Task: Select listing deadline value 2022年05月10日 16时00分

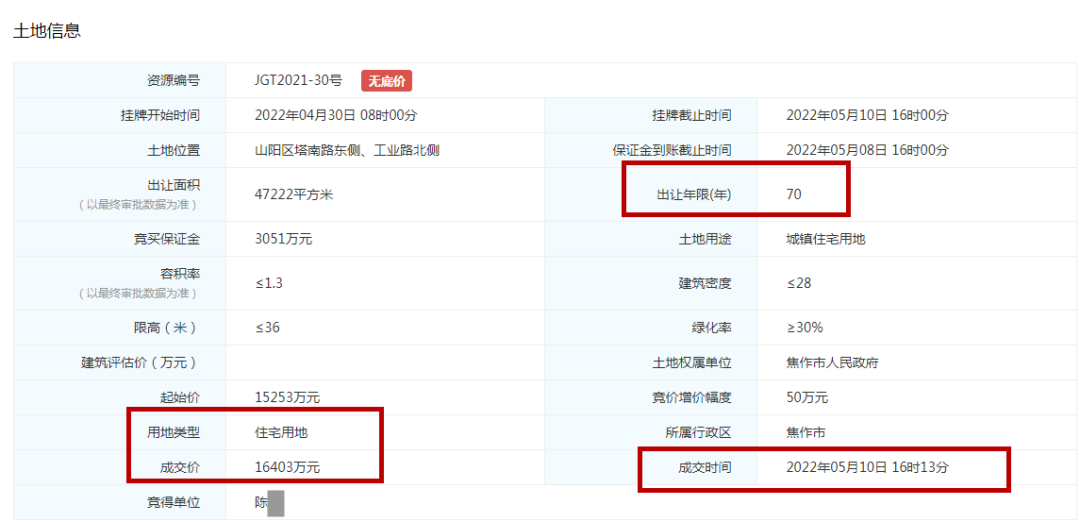Action: point(867,116)
